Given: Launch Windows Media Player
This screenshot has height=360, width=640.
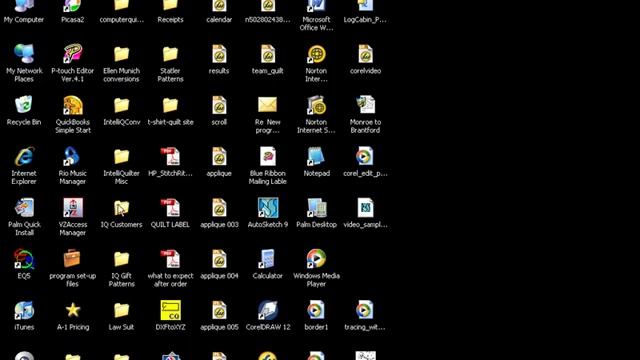Looking at the screenshot, I should coord(316,259).
